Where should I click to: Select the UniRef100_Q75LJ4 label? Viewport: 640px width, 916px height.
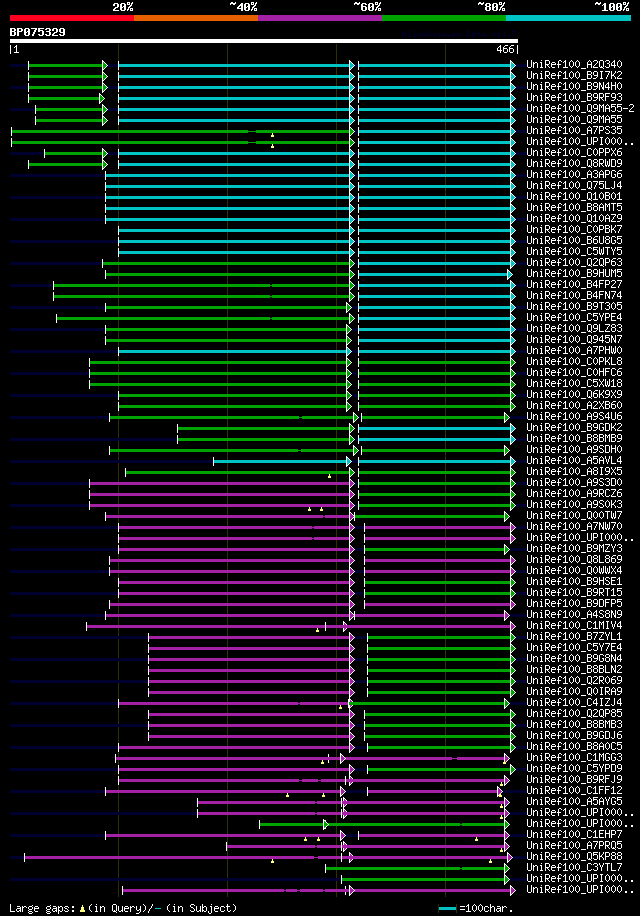pos(574,186)
